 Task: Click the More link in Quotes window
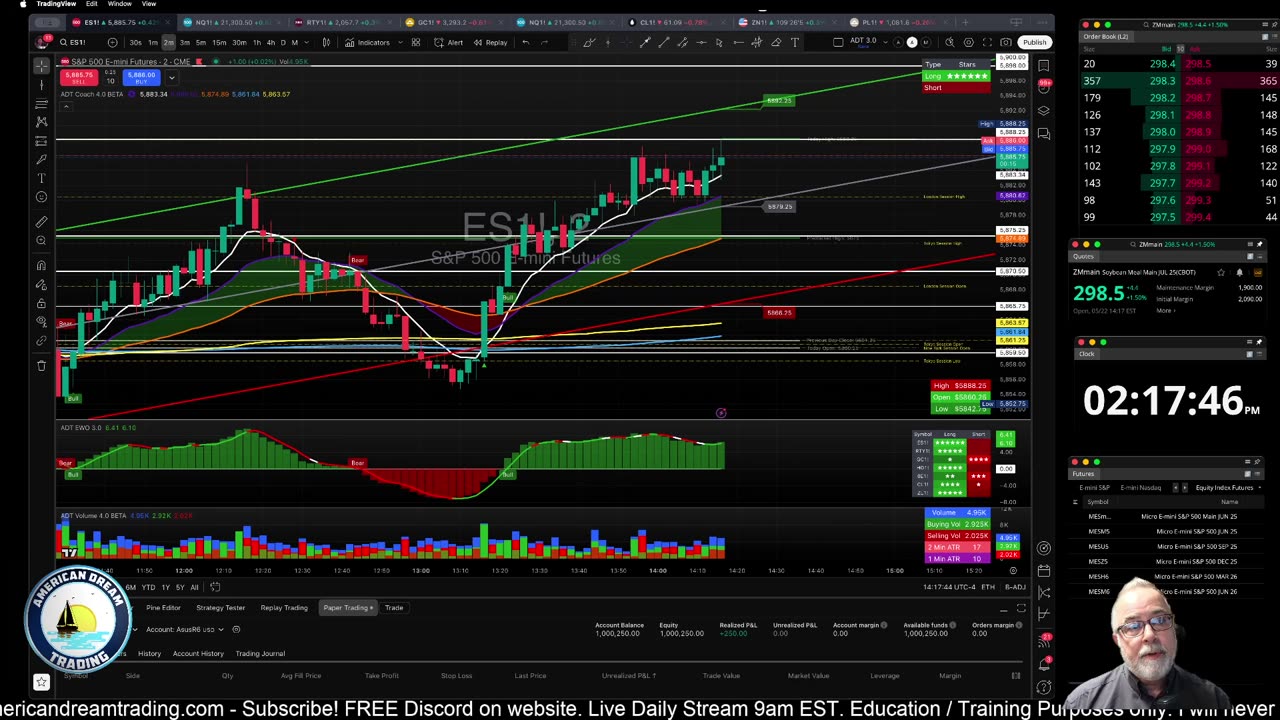pyautogui.click(x=1164, y=310)
